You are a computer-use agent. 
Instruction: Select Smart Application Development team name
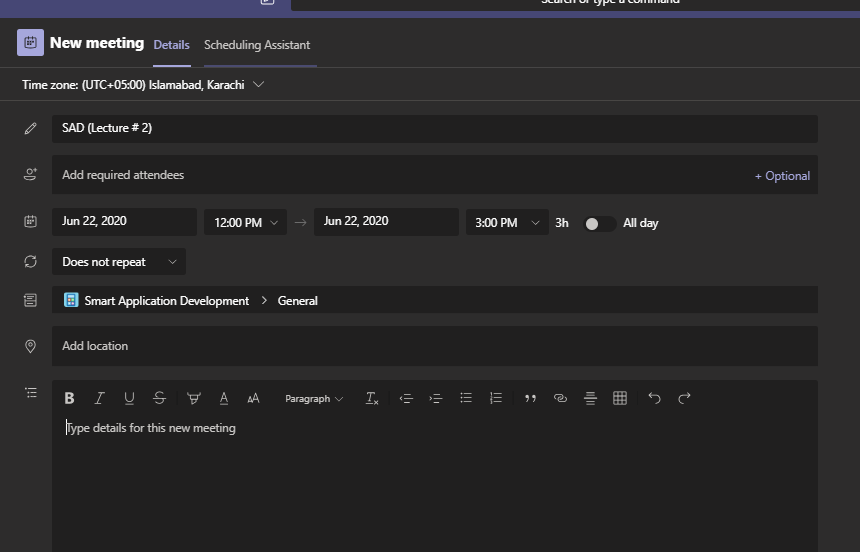point(167,301)
